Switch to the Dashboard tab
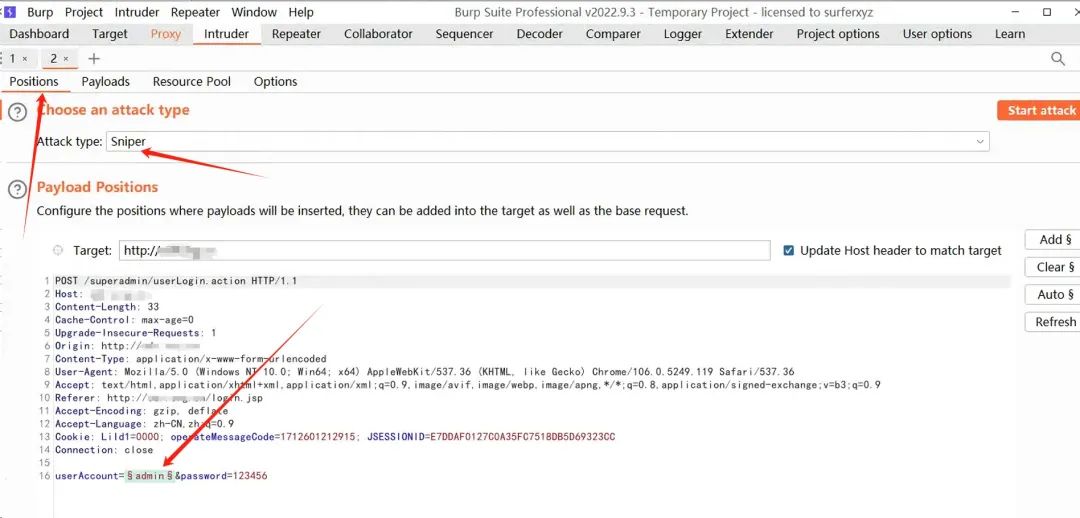Image resolution: width=1080 pixels, height=518 pixels. coord(39,34)
